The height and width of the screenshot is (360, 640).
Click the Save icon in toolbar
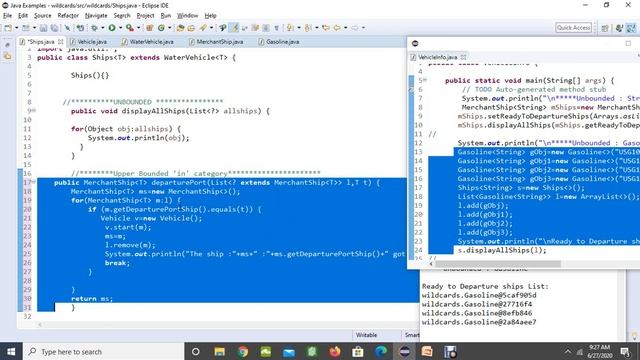coord(43,28)
